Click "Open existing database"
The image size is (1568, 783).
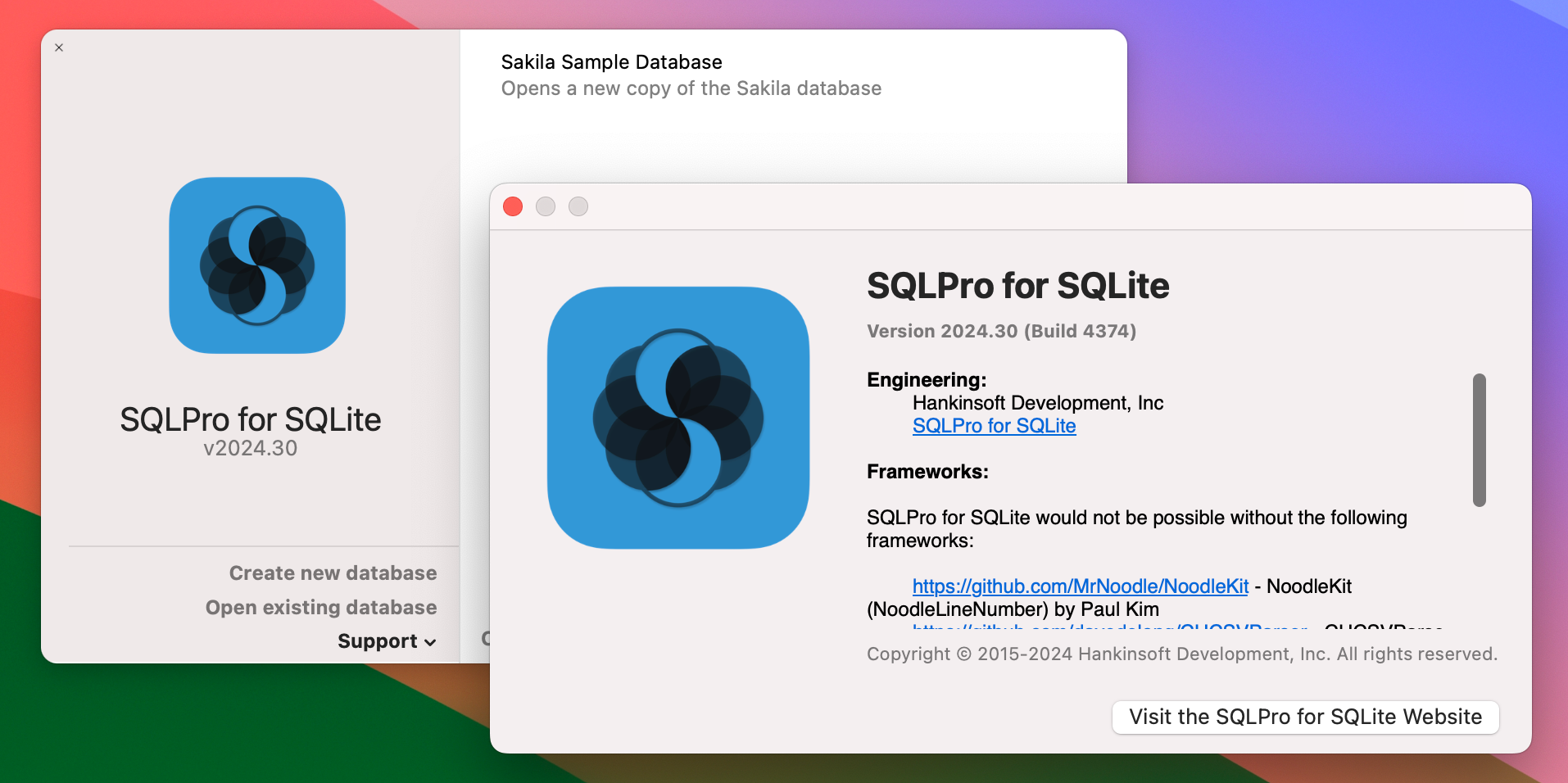pyautogui.click(x=320, y=607)
